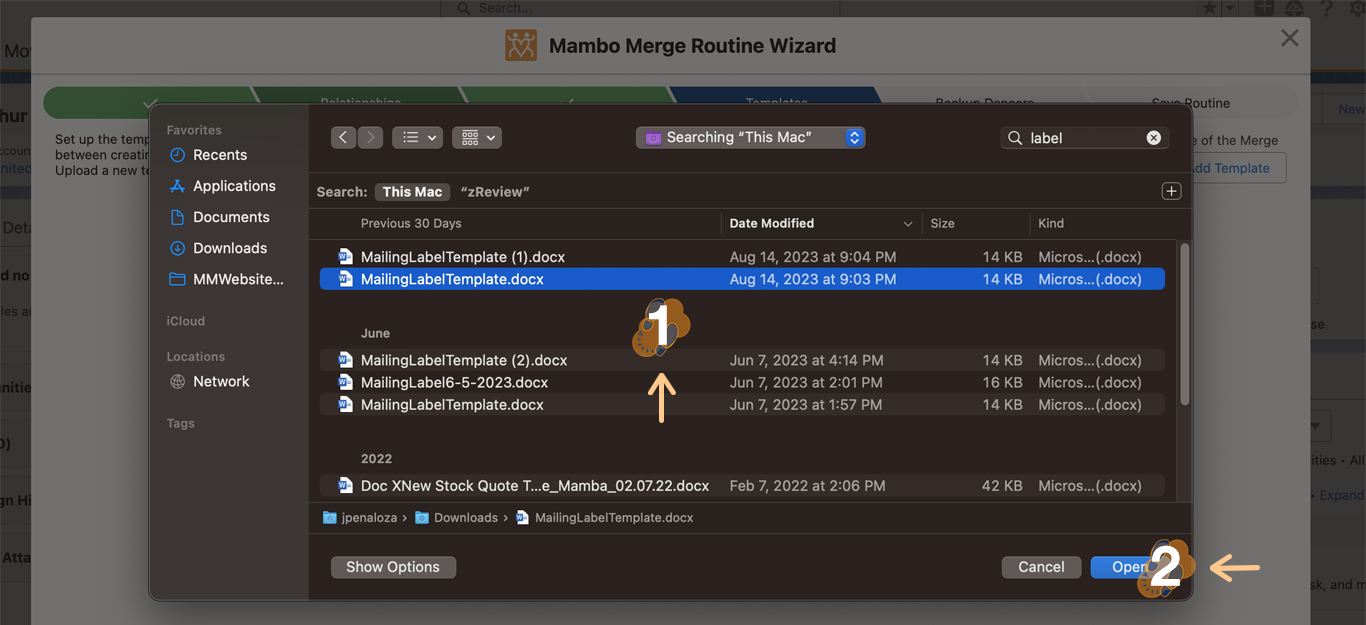This screenshot has height=625, width=1366.
Task: Select MailingLabel6-5-2023.docx file
Action: pyautogui.click(x=454, y=383)
